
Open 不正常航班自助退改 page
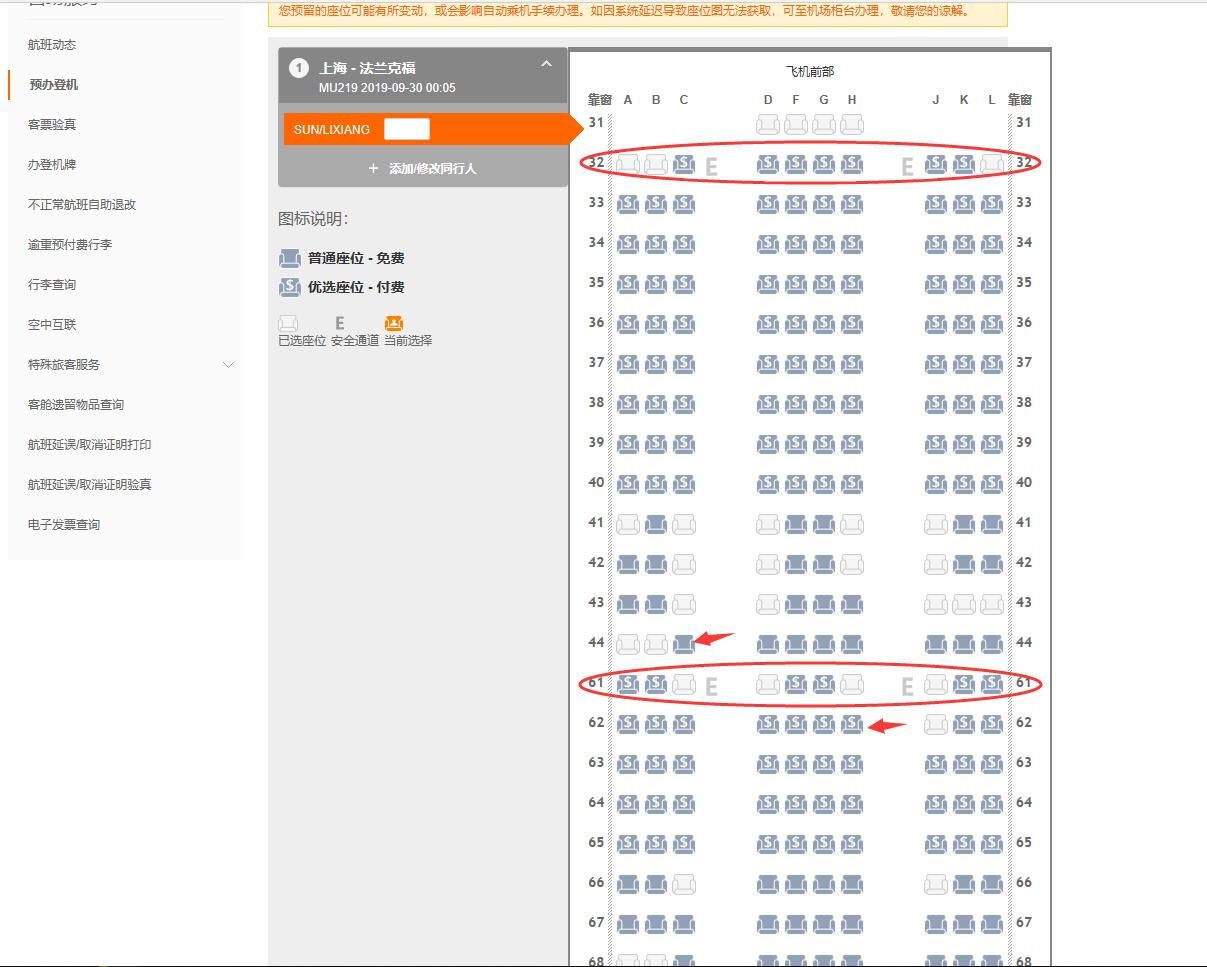tap(82, 205)
